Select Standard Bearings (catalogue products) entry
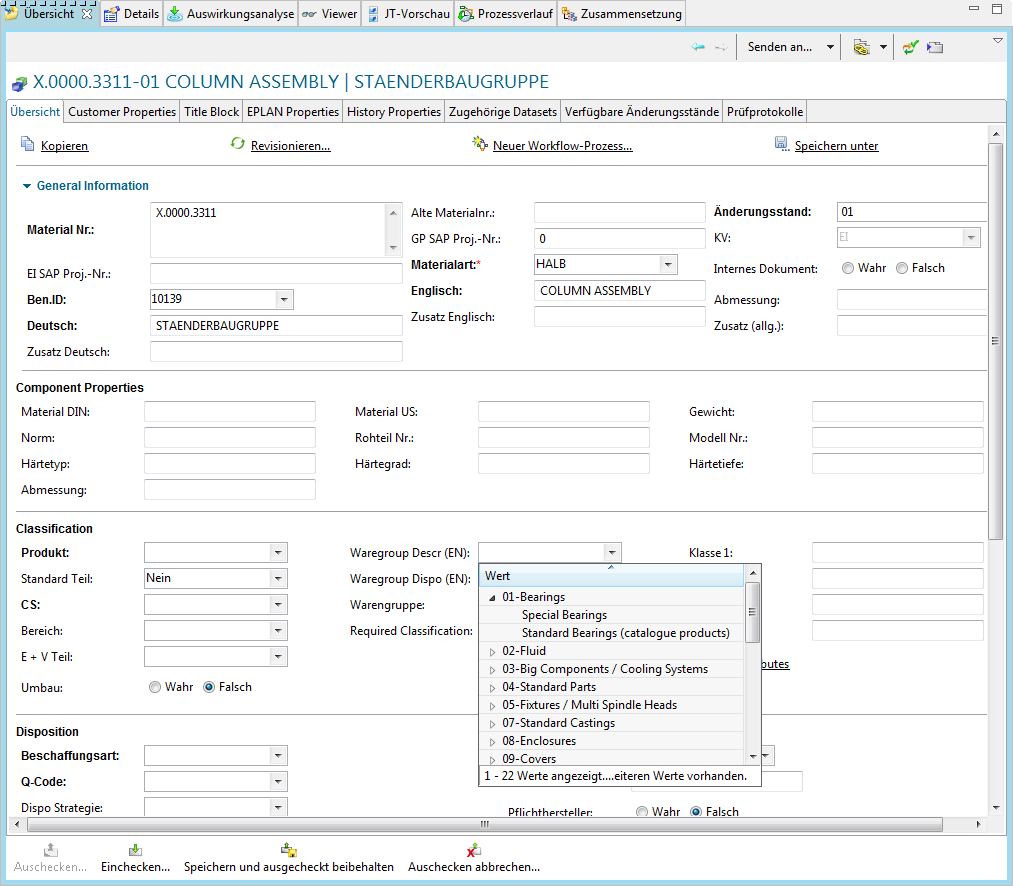 point(625,633)
